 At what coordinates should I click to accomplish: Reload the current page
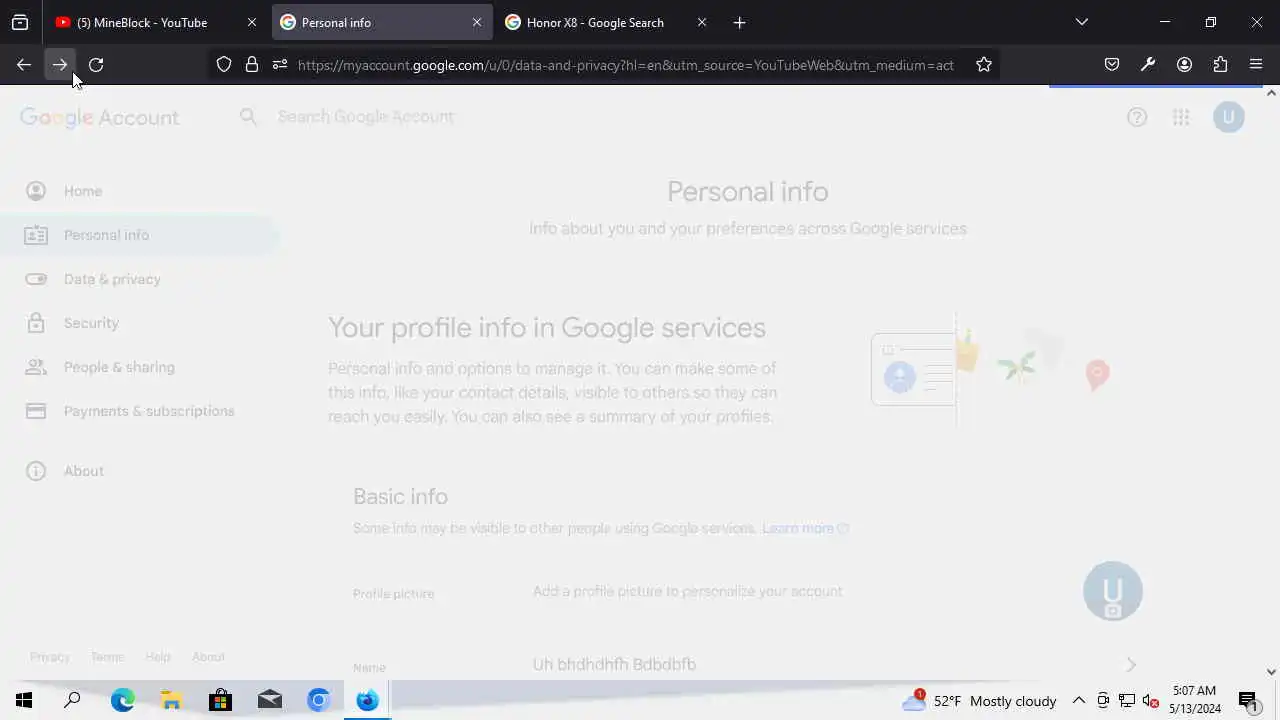96,64
